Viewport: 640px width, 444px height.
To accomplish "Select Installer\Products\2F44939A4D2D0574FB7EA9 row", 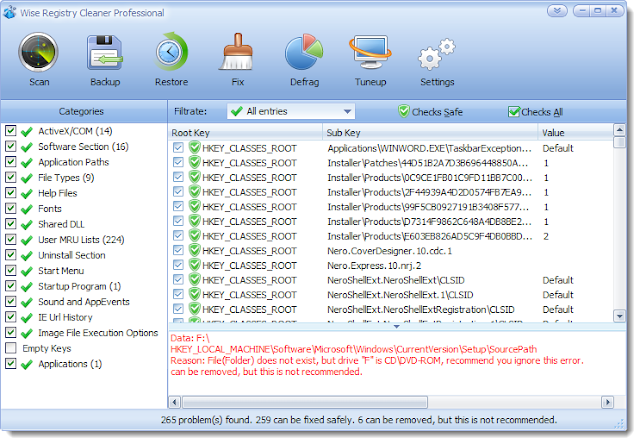I will tap(391, 192).
